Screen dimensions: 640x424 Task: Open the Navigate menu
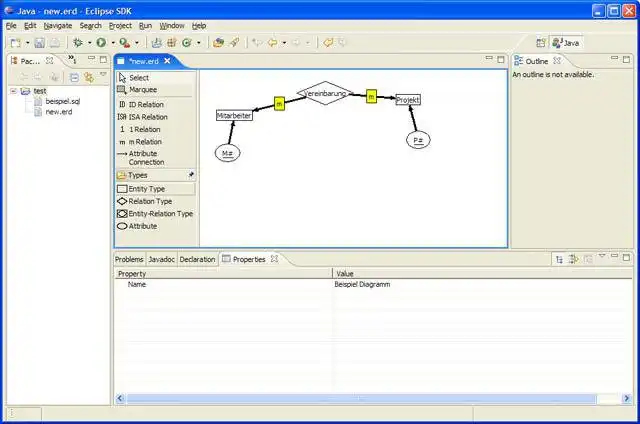pyautogui.click(x=58, y=26)
